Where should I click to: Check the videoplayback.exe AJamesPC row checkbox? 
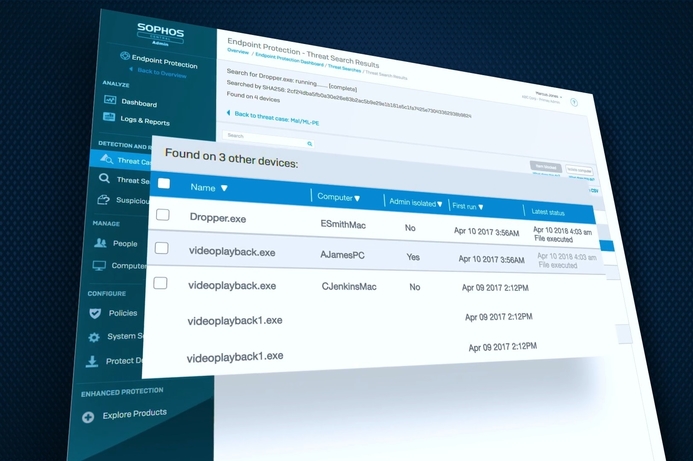(161, 248)
